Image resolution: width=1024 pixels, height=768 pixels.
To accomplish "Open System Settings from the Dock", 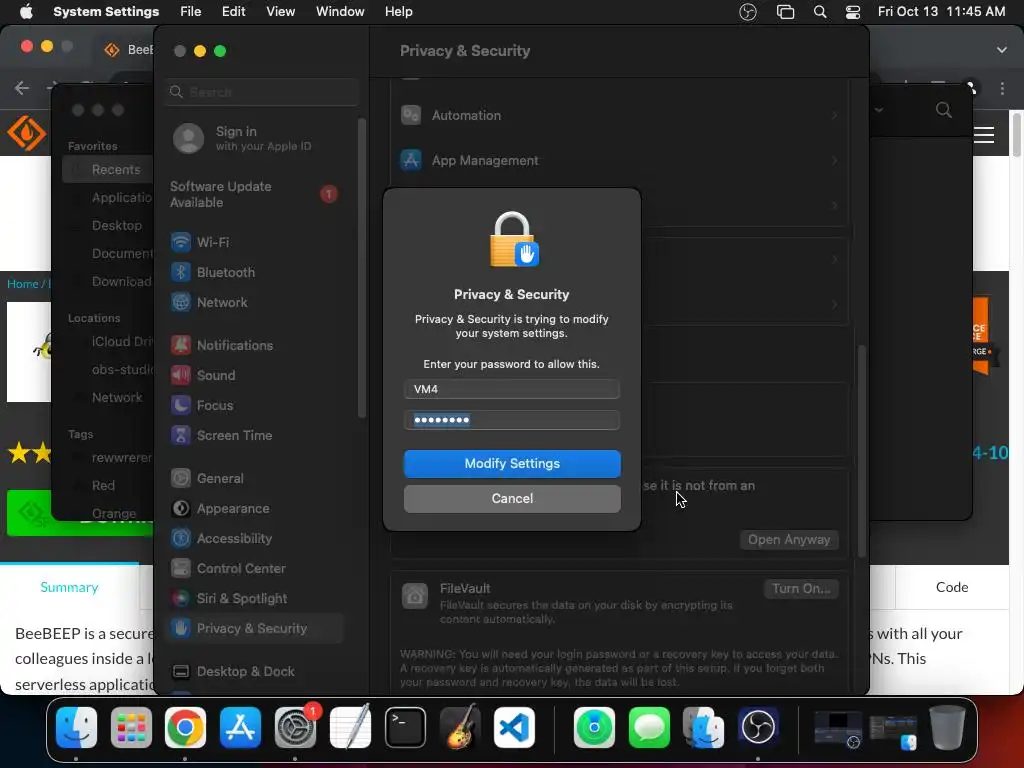I will pos(295,727).
